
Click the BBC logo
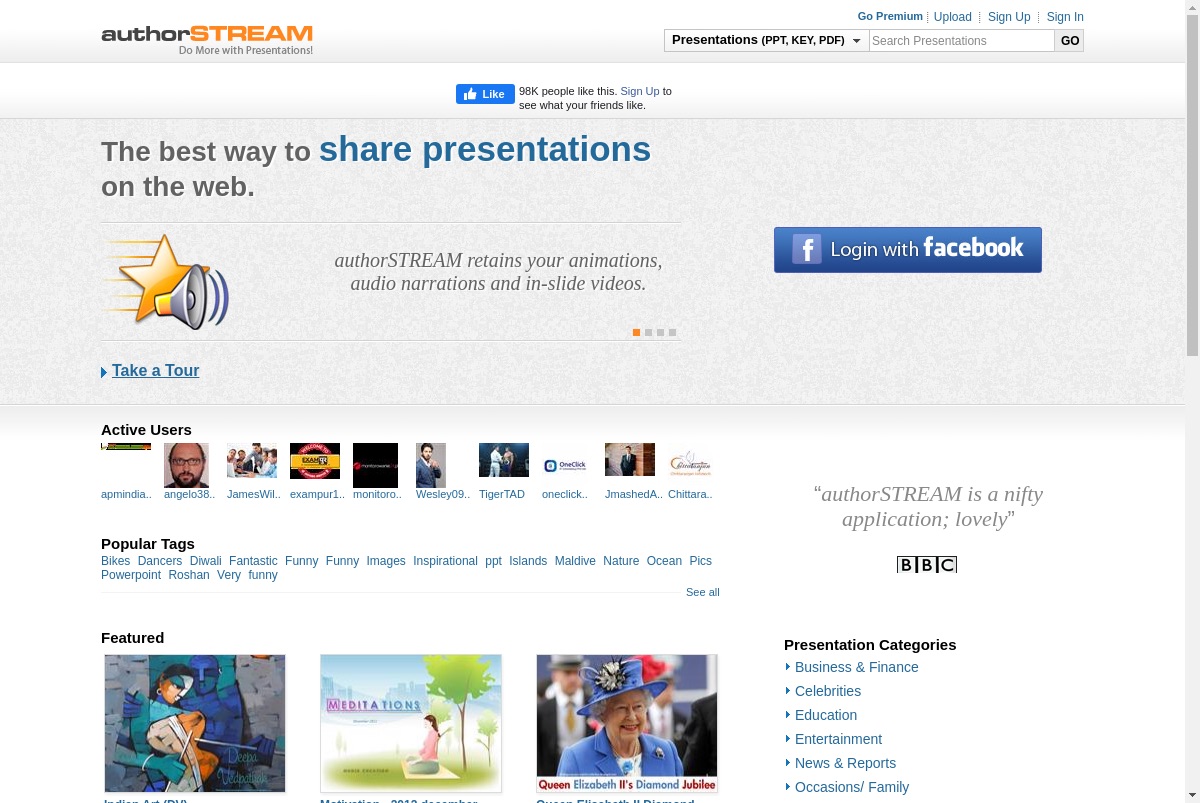pyautogui.click(x=927, y=565)
